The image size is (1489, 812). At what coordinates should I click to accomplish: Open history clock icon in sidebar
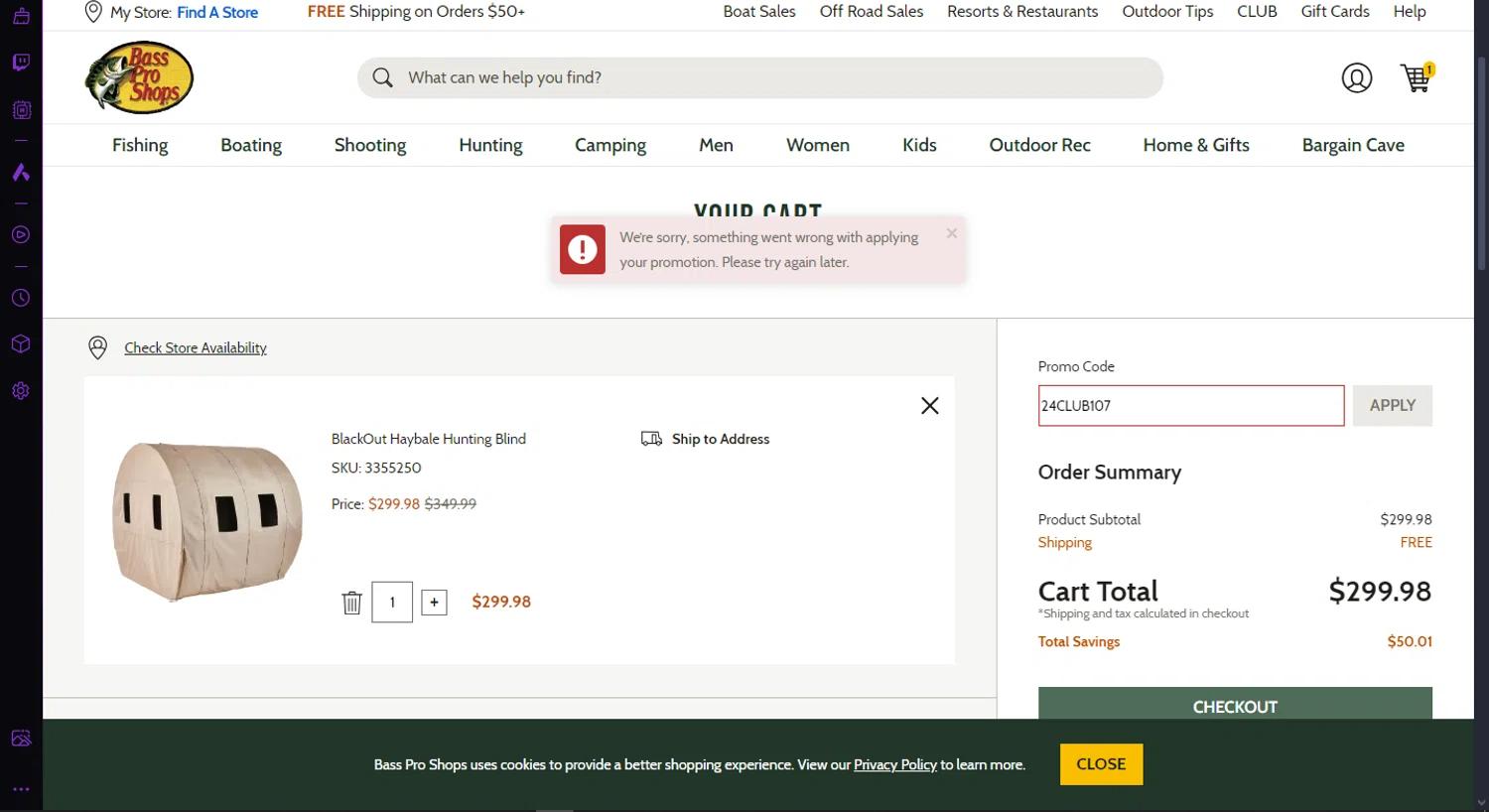coord(21,298)
